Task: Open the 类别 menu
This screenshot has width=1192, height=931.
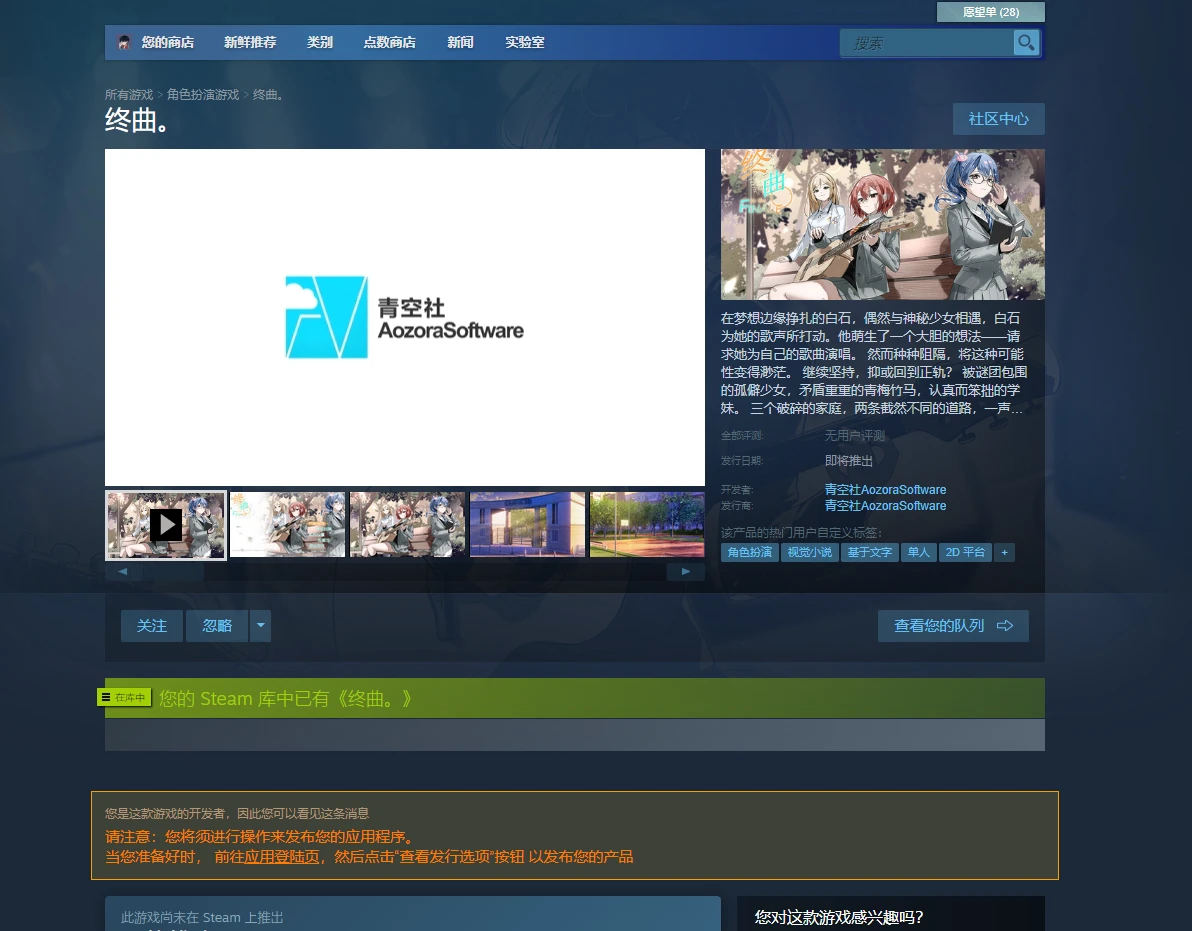Action: [x=320, y=43]
